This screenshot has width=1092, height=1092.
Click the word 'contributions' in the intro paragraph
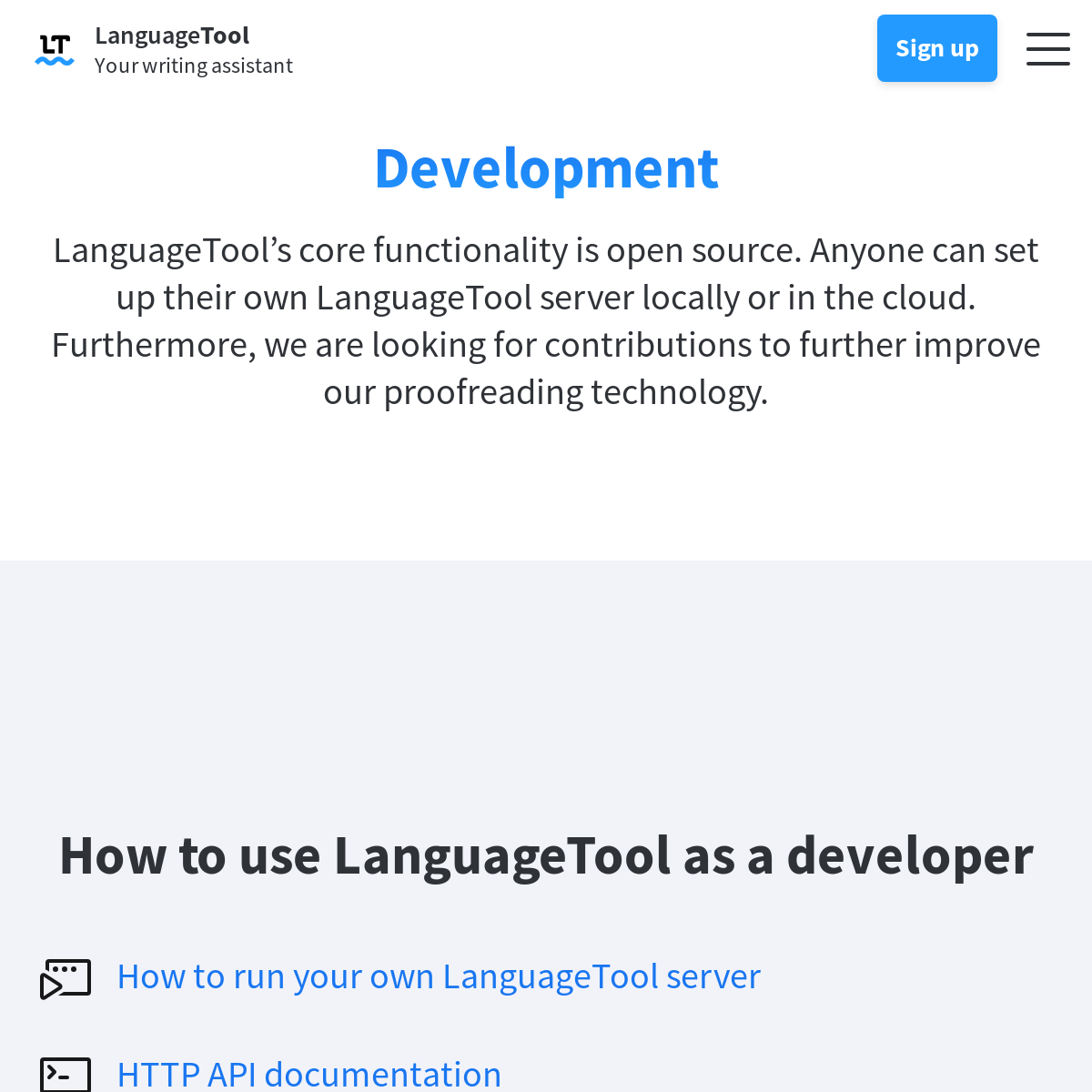coord(640,346)
